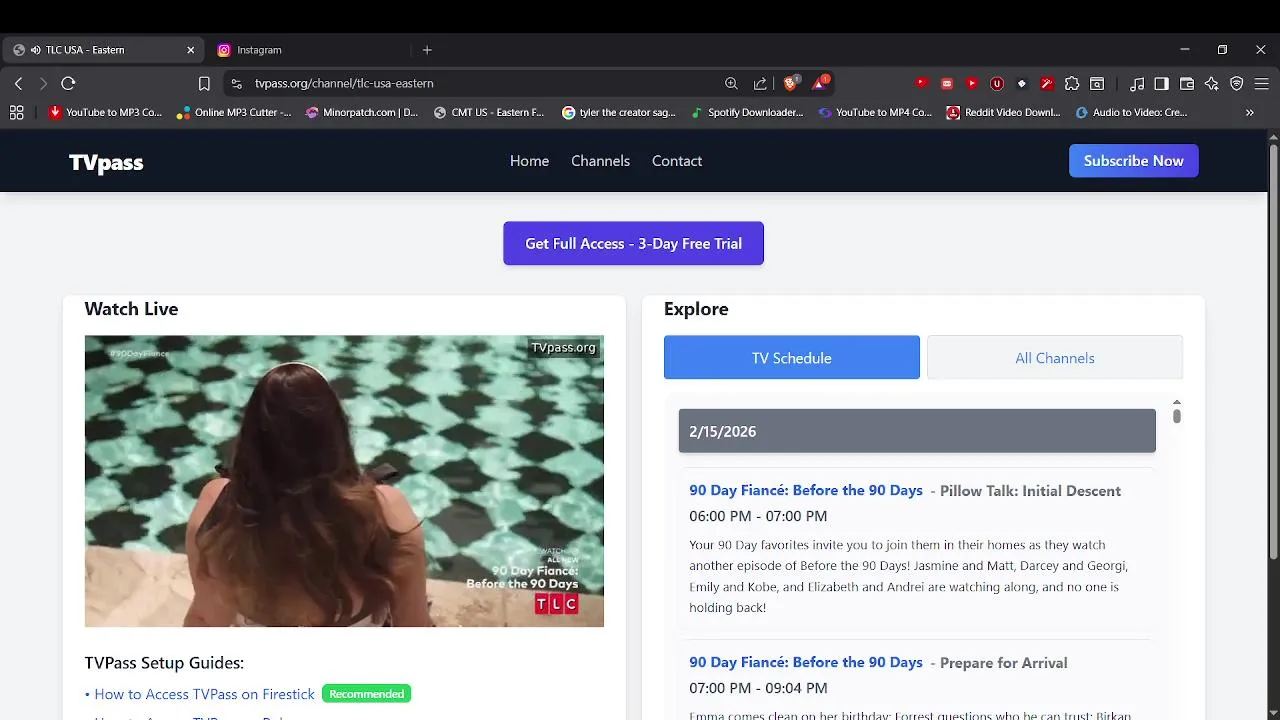The height and width of the screenshot is (720, 1280).
Task: Open the Home nav link
Action: (x=529, y=161)
